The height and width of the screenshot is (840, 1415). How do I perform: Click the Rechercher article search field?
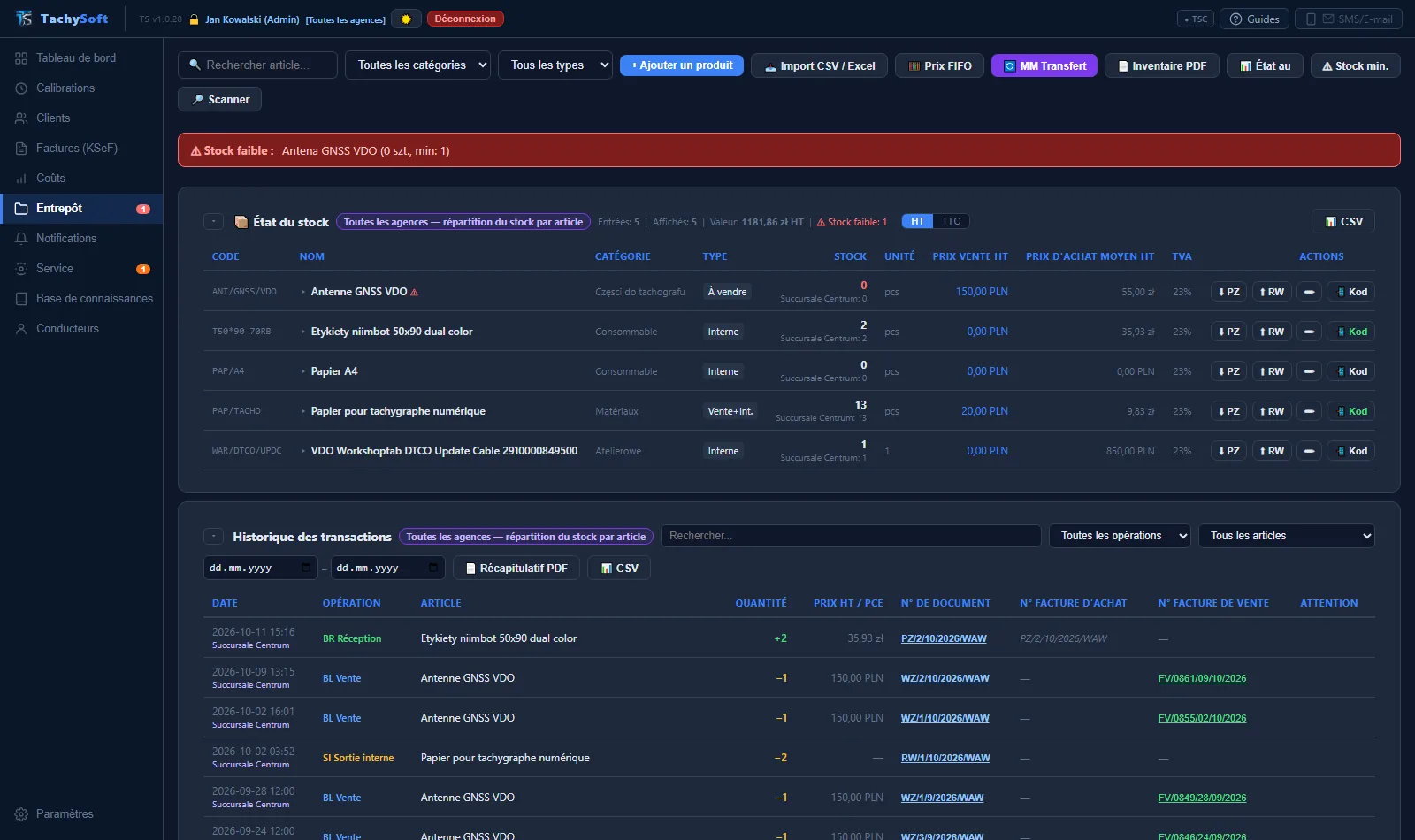click(258, 65)
